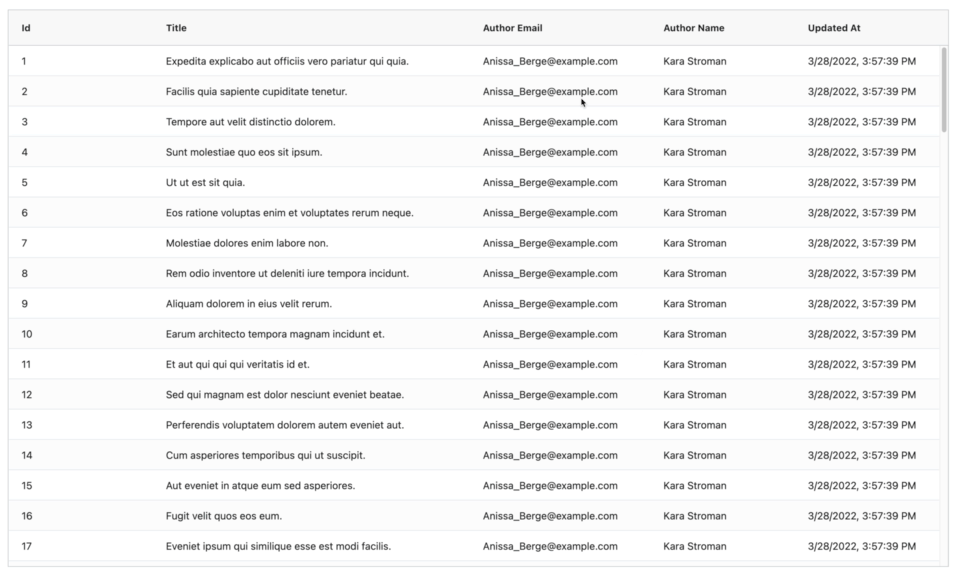Viewport: 960px width, 578px height.
Task: Select title 'Tempore aut velit distinctio dolorem.'
Action: 250,122
